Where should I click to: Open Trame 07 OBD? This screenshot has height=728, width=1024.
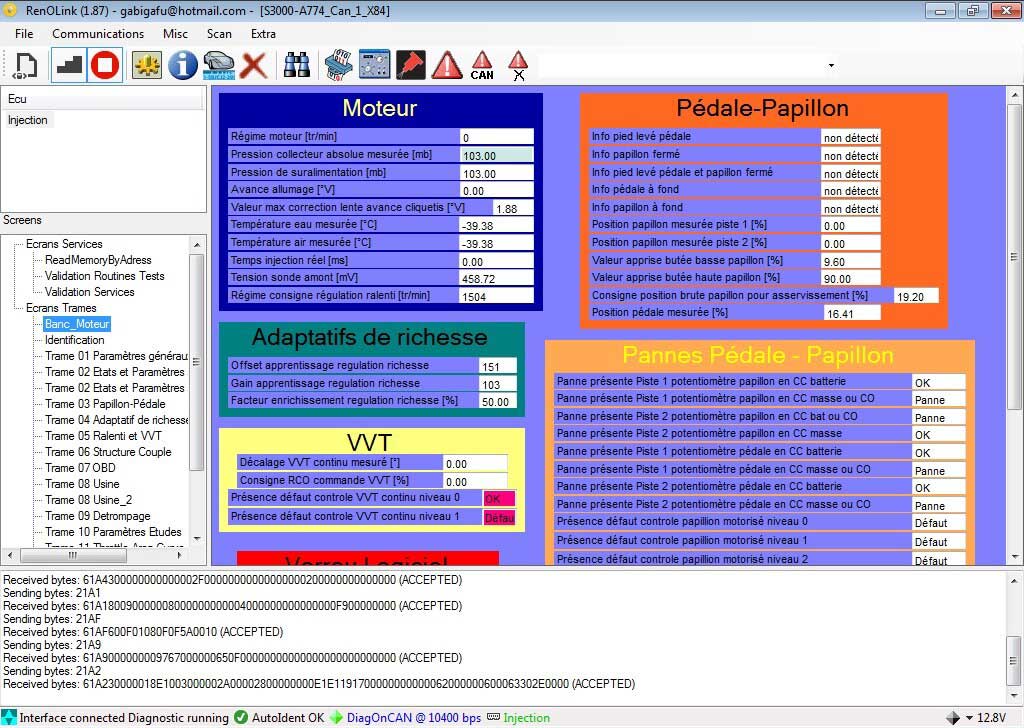[80, 467]
